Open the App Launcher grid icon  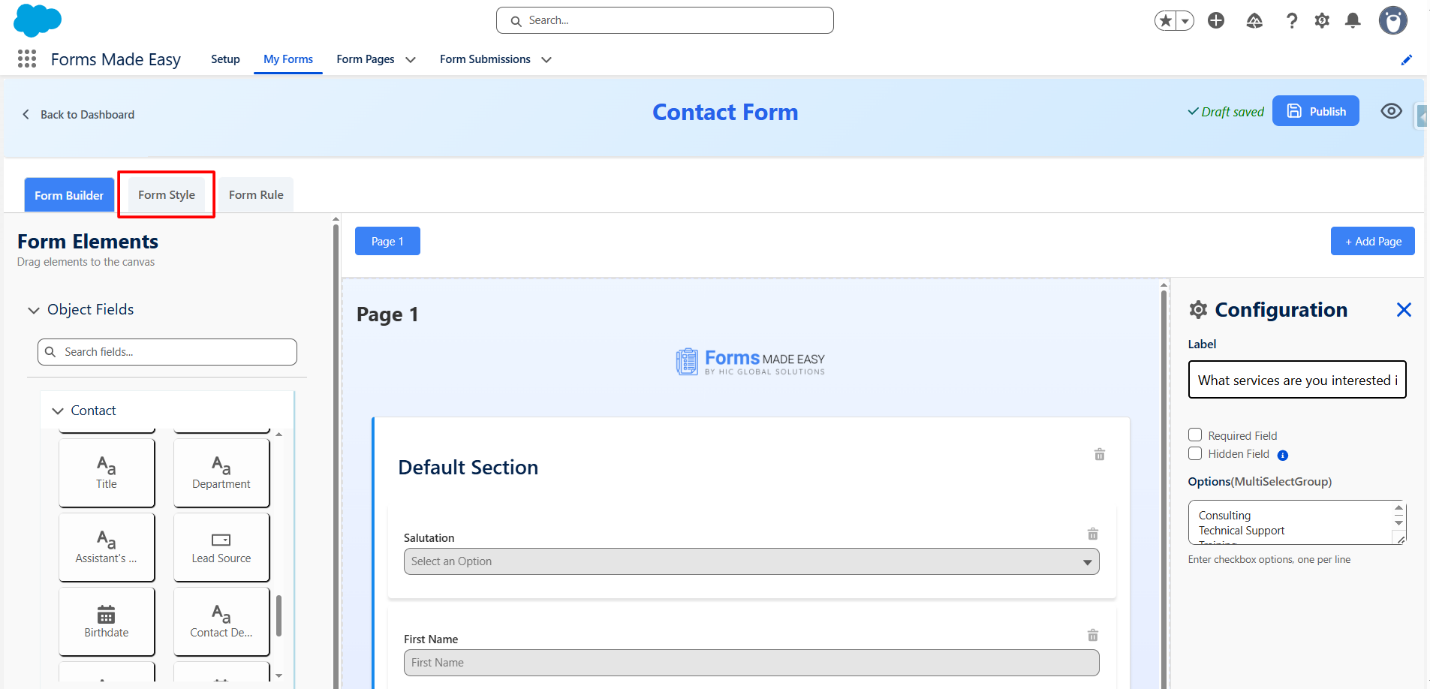tap(27, 59)
